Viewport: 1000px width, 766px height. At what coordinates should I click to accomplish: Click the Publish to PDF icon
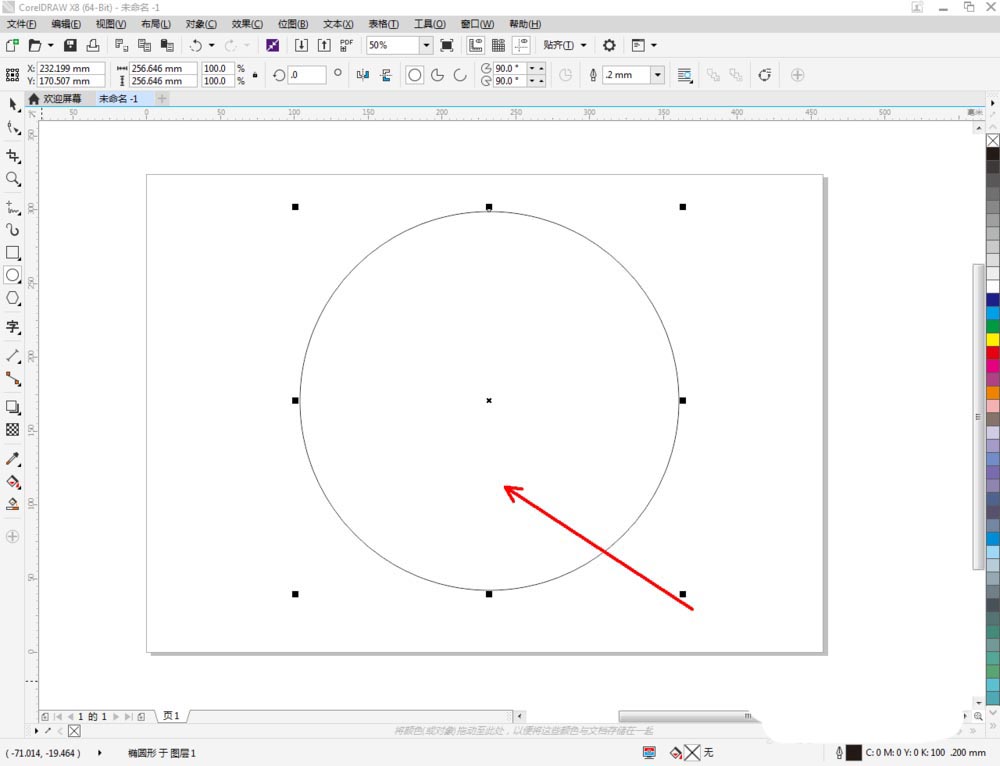[346, 45]
